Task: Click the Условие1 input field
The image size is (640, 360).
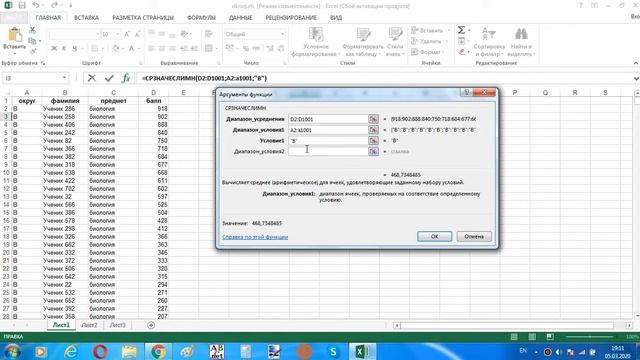Action: (x=329, y=140)
